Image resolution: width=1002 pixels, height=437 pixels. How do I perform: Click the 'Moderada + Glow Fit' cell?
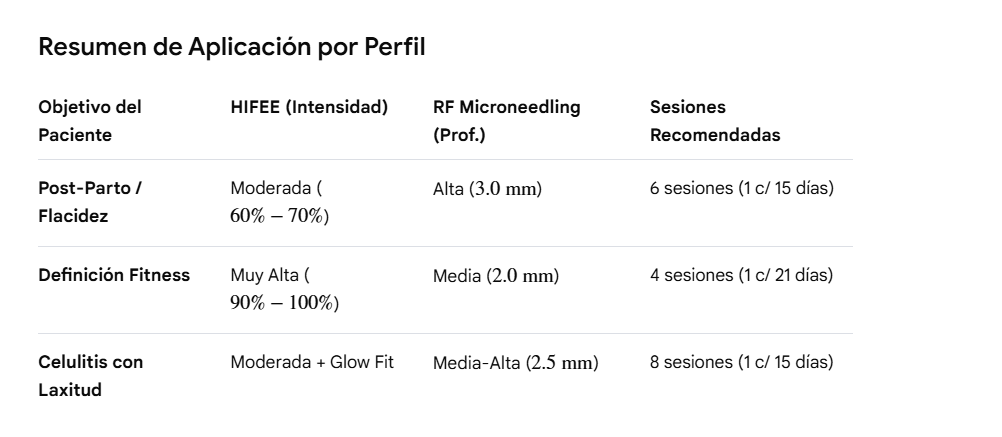(x=312, y=362)
